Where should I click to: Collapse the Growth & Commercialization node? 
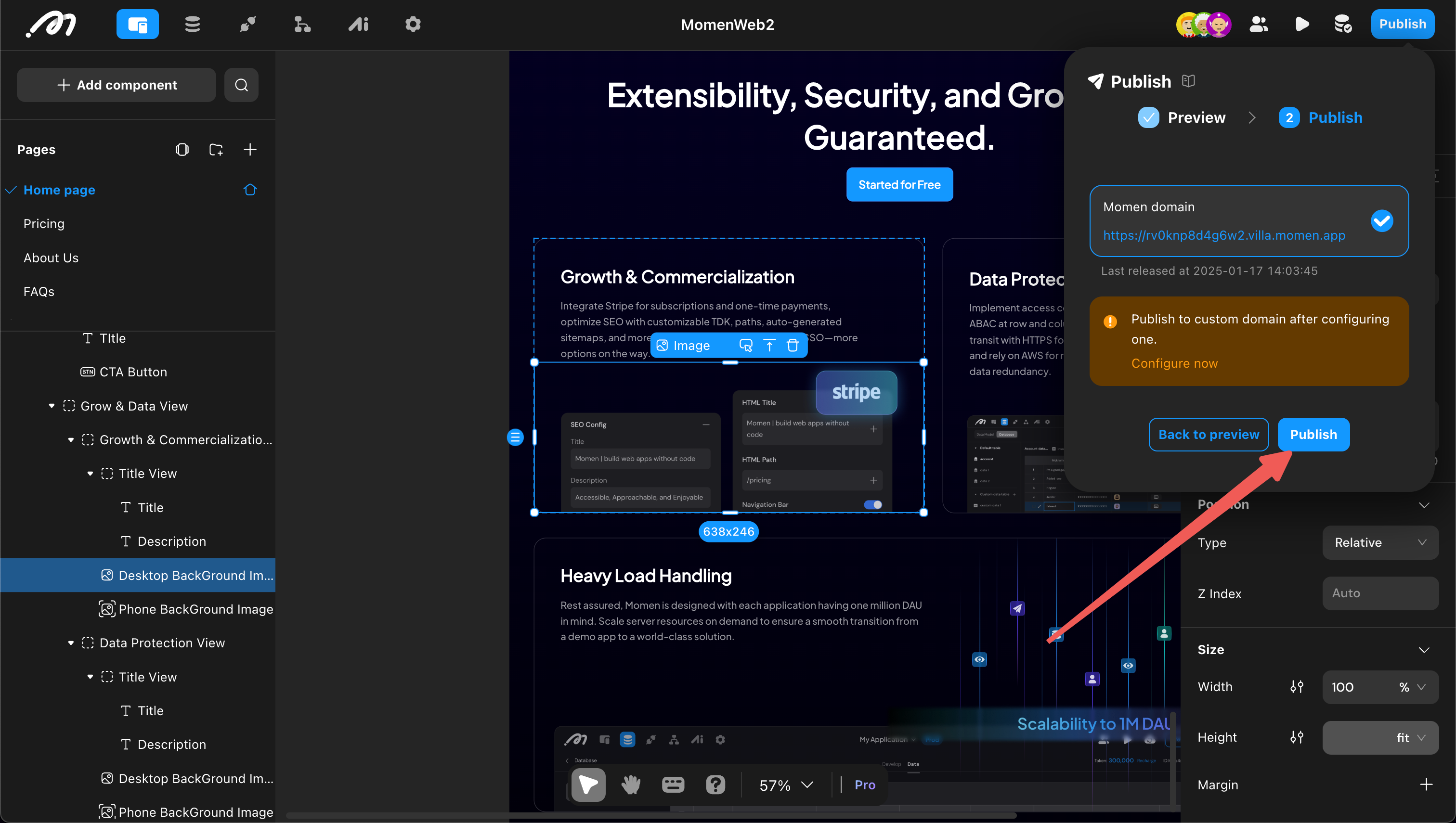tap(71, 440)
